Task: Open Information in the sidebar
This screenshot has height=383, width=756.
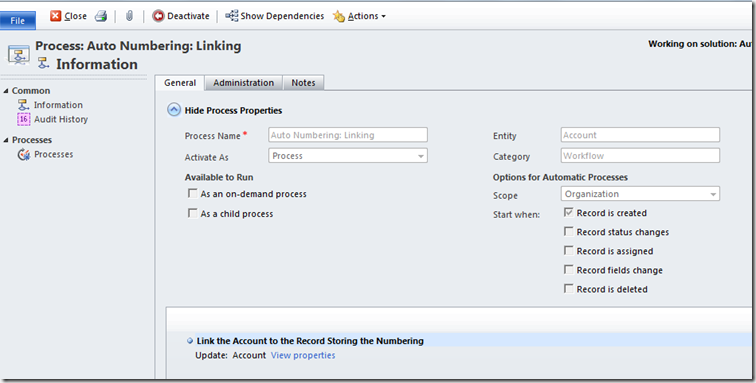Action: (x=58, y=105)
